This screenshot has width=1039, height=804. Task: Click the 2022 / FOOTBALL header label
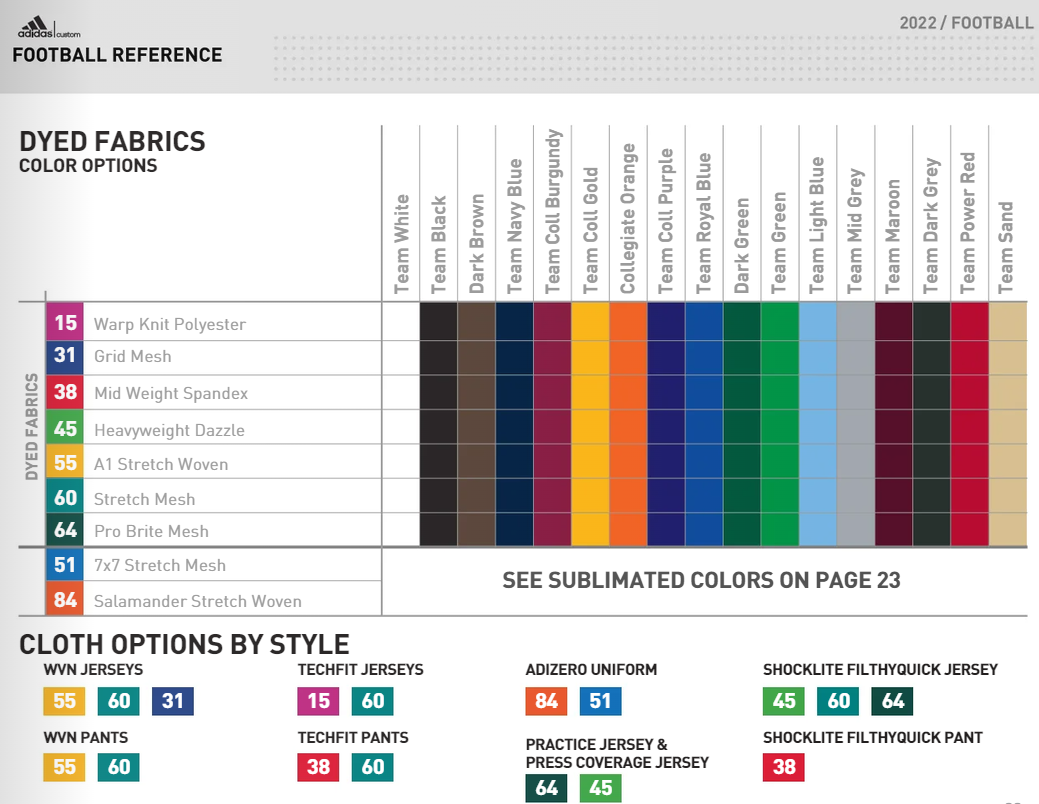coord(970,20)
